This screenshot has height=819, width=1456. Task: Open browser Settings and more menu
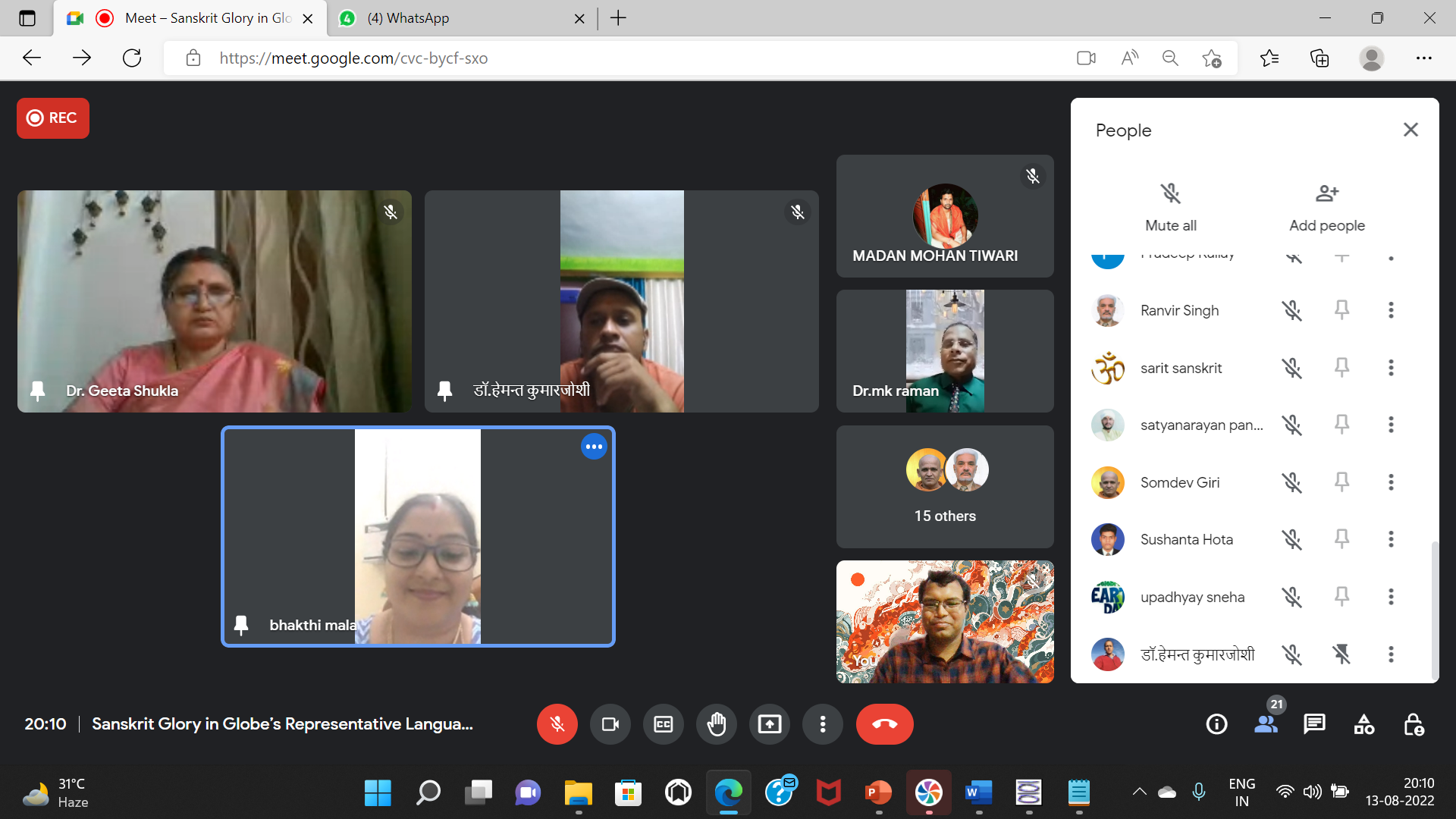pos(1423,58)
